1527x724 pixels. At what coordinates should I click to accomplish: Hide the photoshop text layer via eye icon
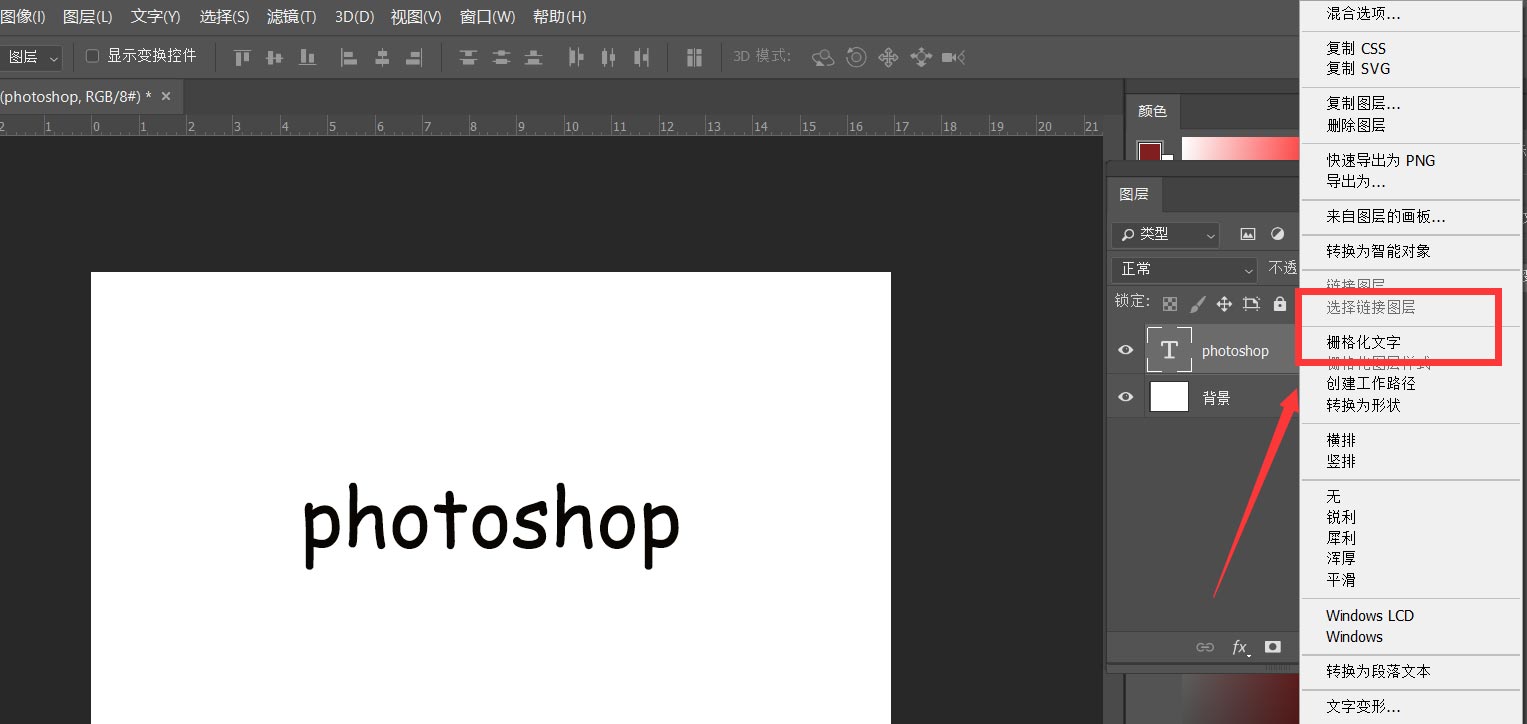1126,350
